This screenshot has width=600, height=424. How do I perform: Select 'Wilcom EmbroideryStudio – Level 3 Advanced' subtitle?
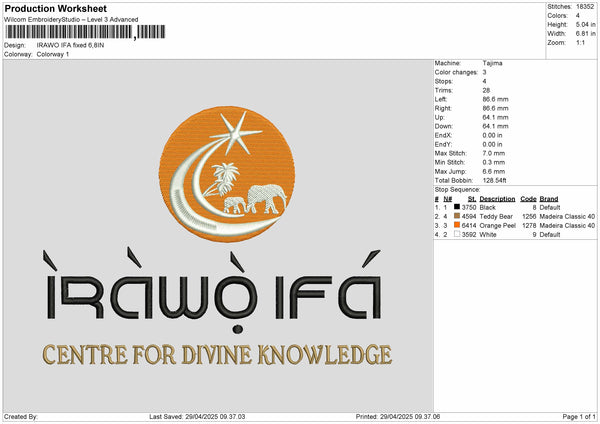pos(71,20)
